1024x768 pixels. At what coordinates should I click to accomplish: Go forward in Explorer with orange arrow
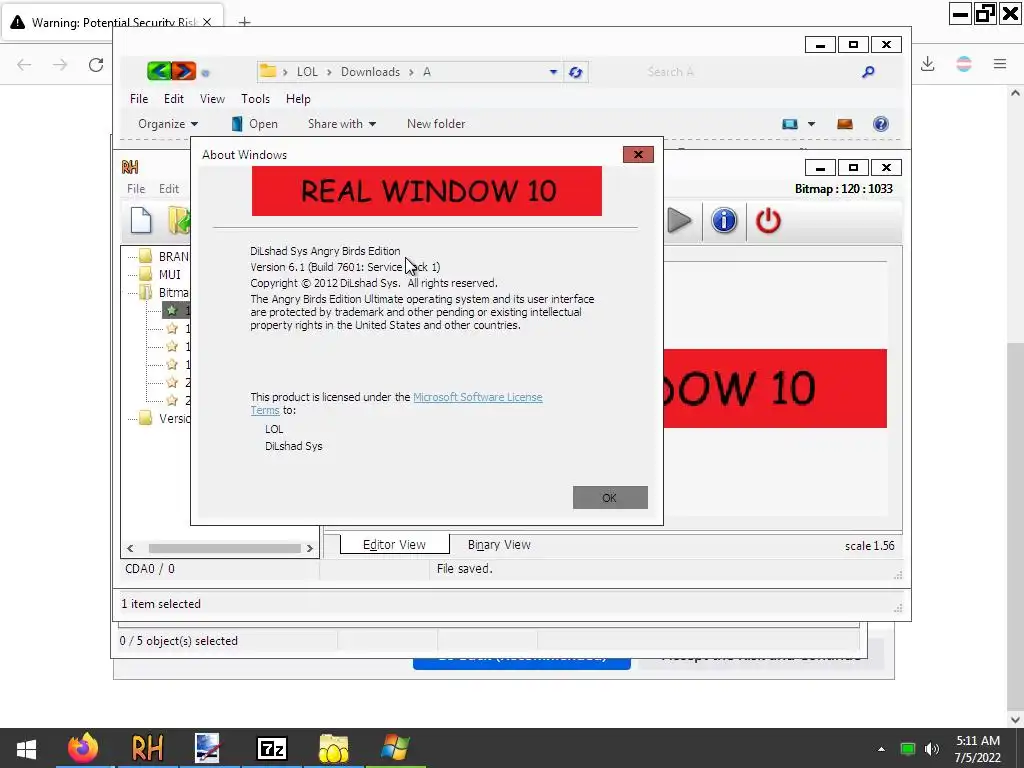click(x=184, y=71)
